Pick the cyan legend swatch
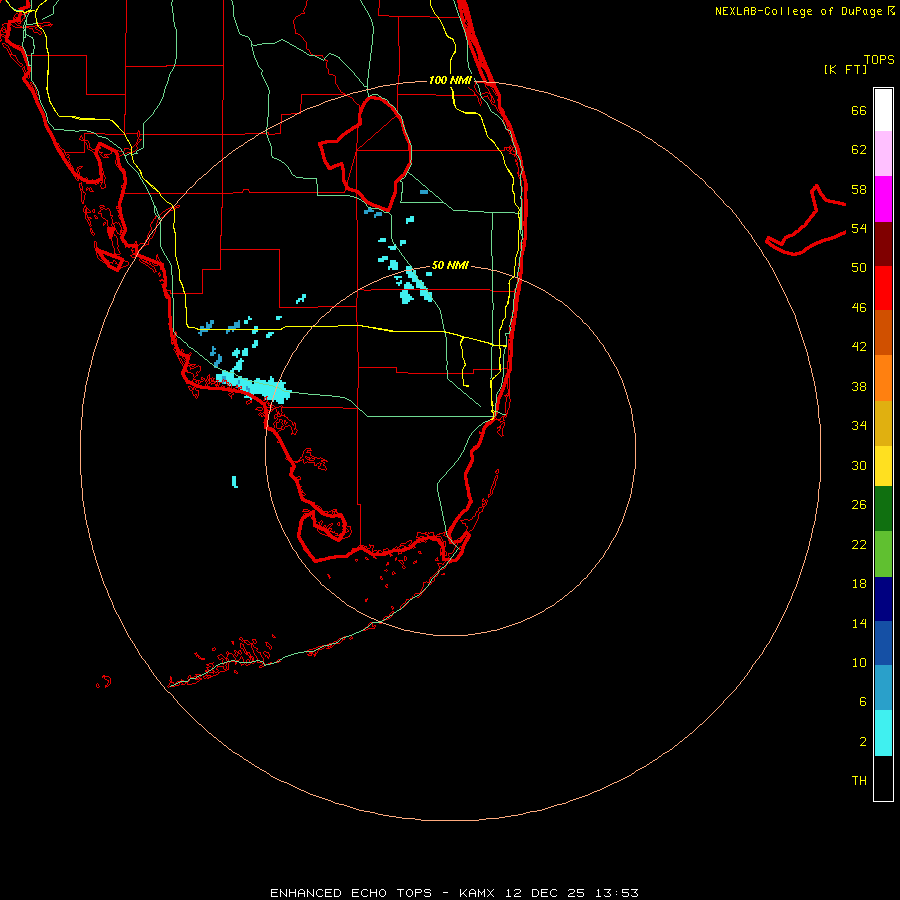This screenshot has height=900, width=900. [883, 733]
